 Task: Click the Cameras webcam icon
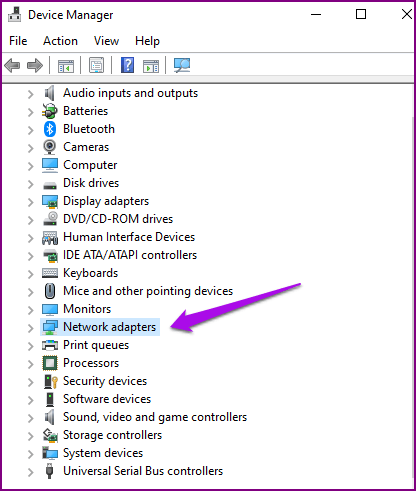(50, 147)
